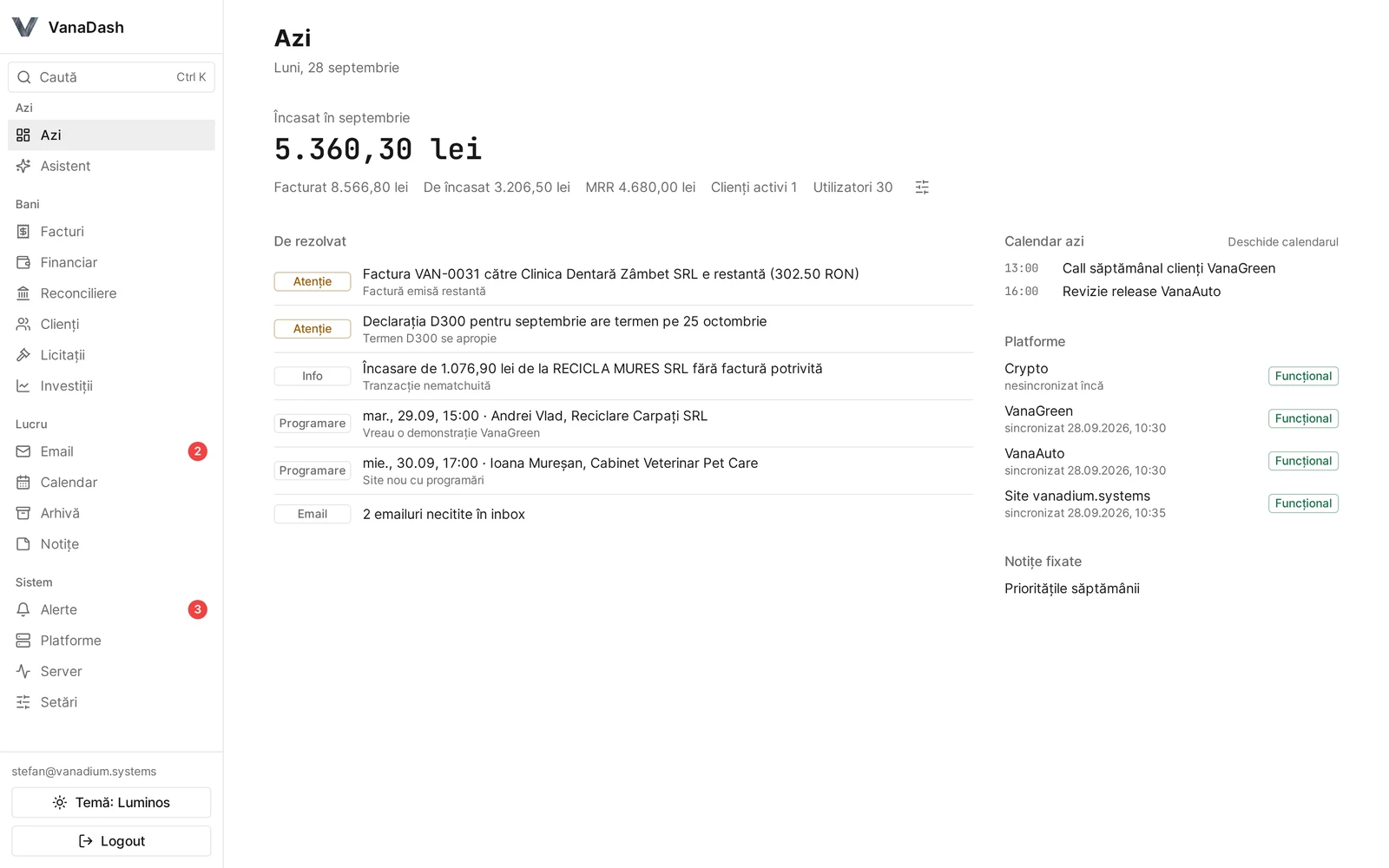Click the search magnifier icon

24,77
